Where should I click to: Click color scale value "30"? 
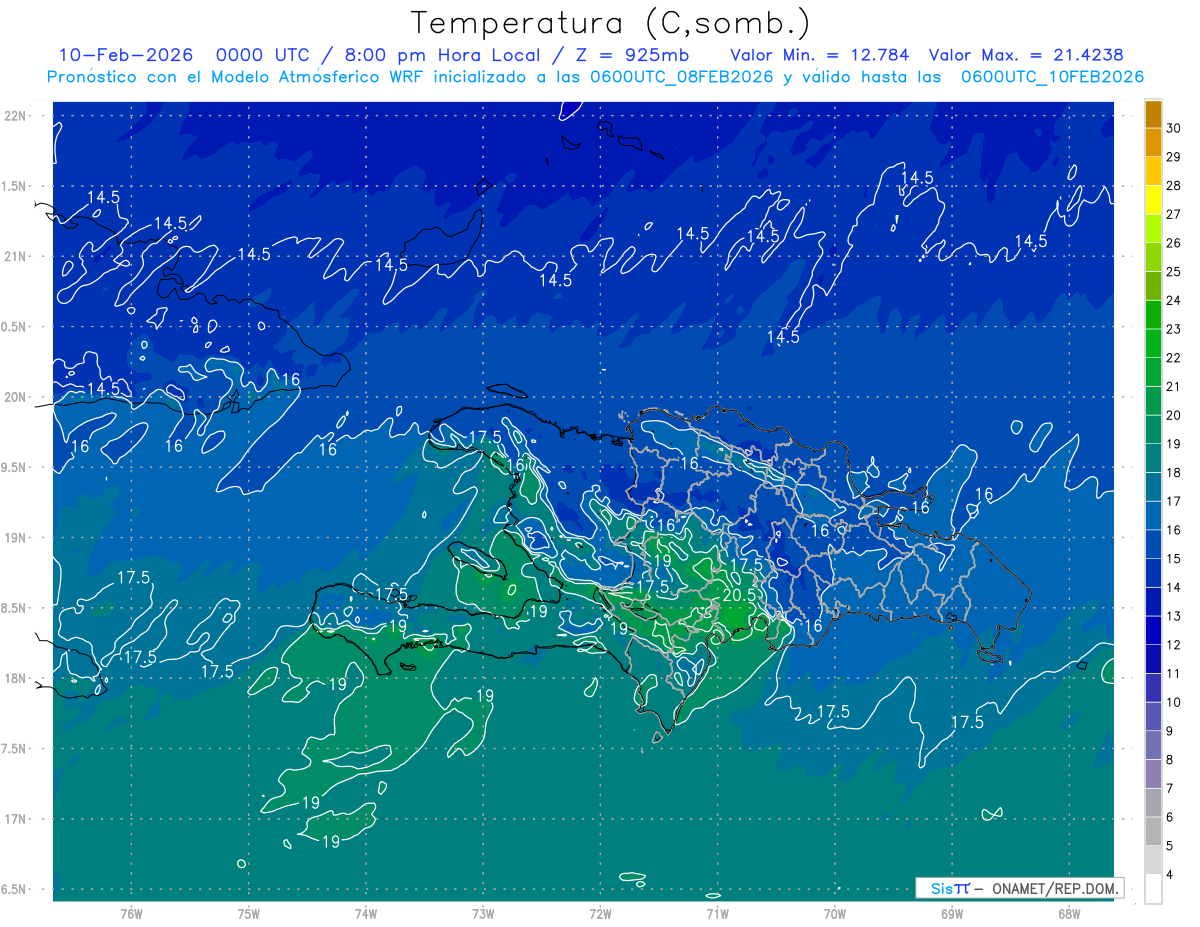coord(1174,128)
